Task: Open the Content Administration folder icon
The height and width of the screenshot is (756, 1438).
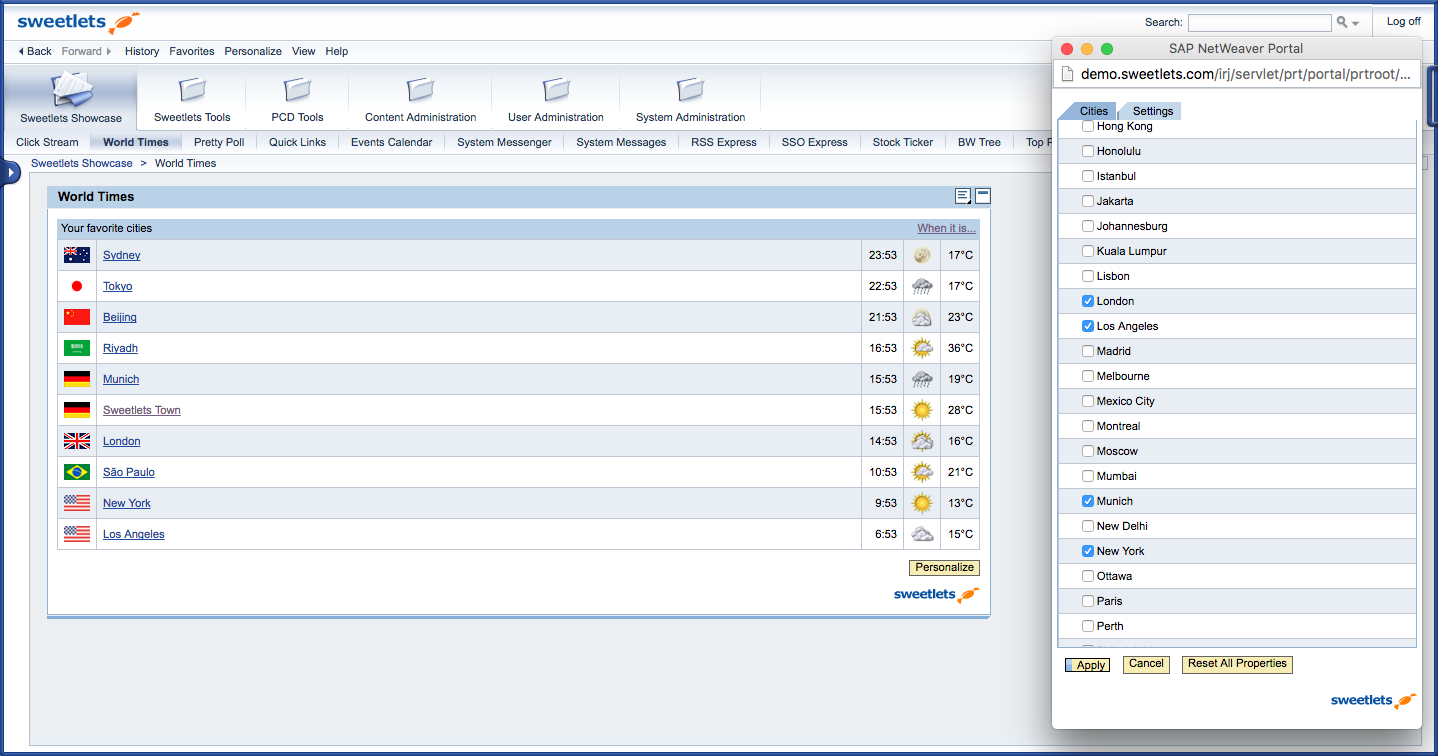Action: pyautogui.click(x=420, y=90)
